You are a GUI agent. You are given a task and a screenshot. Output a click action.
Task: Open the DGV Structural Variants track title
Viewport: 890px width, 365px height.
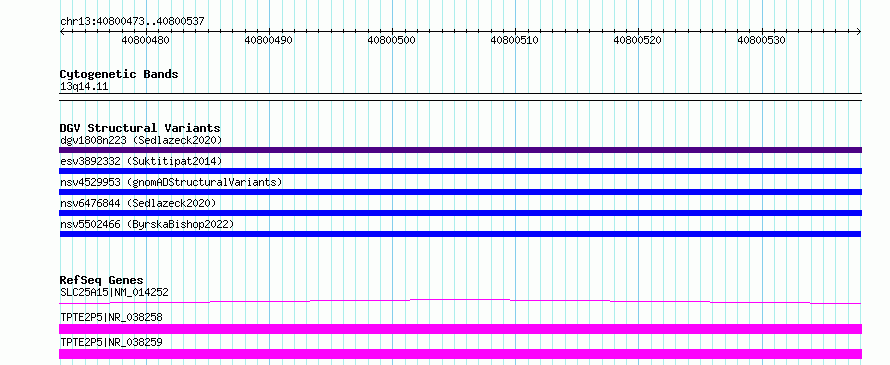pyautogui.click(x=140, y=128)
